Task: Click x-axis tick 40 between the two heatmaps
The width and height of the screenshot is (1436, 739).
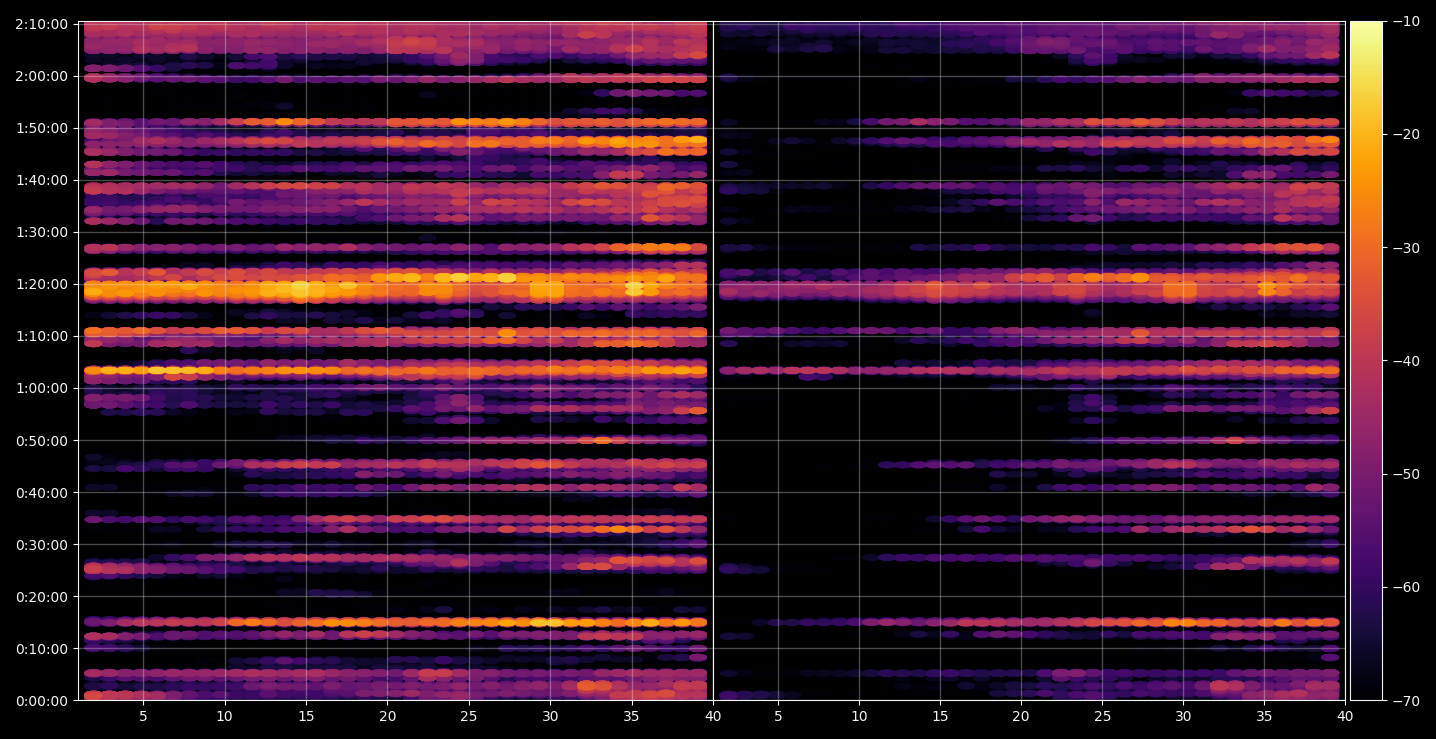Action: tap(713, 716)
